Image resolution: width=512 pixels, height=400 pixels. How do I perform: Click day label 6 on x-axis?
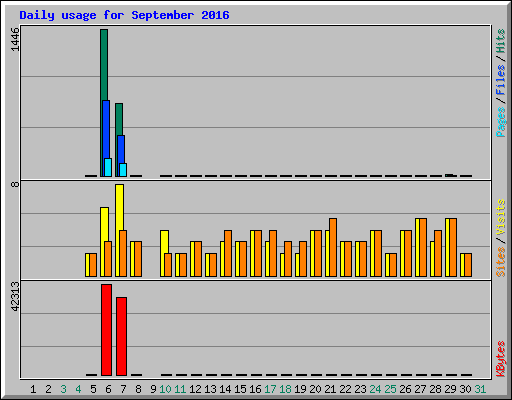[108, 389]
